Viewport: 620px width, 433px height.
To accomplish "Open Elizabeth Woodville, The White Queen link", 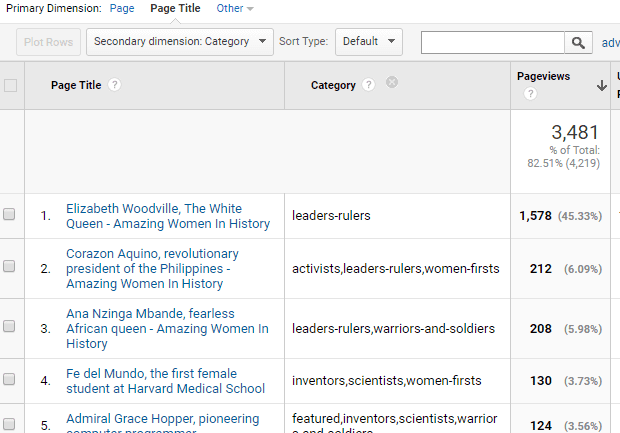I will [167, 216].
